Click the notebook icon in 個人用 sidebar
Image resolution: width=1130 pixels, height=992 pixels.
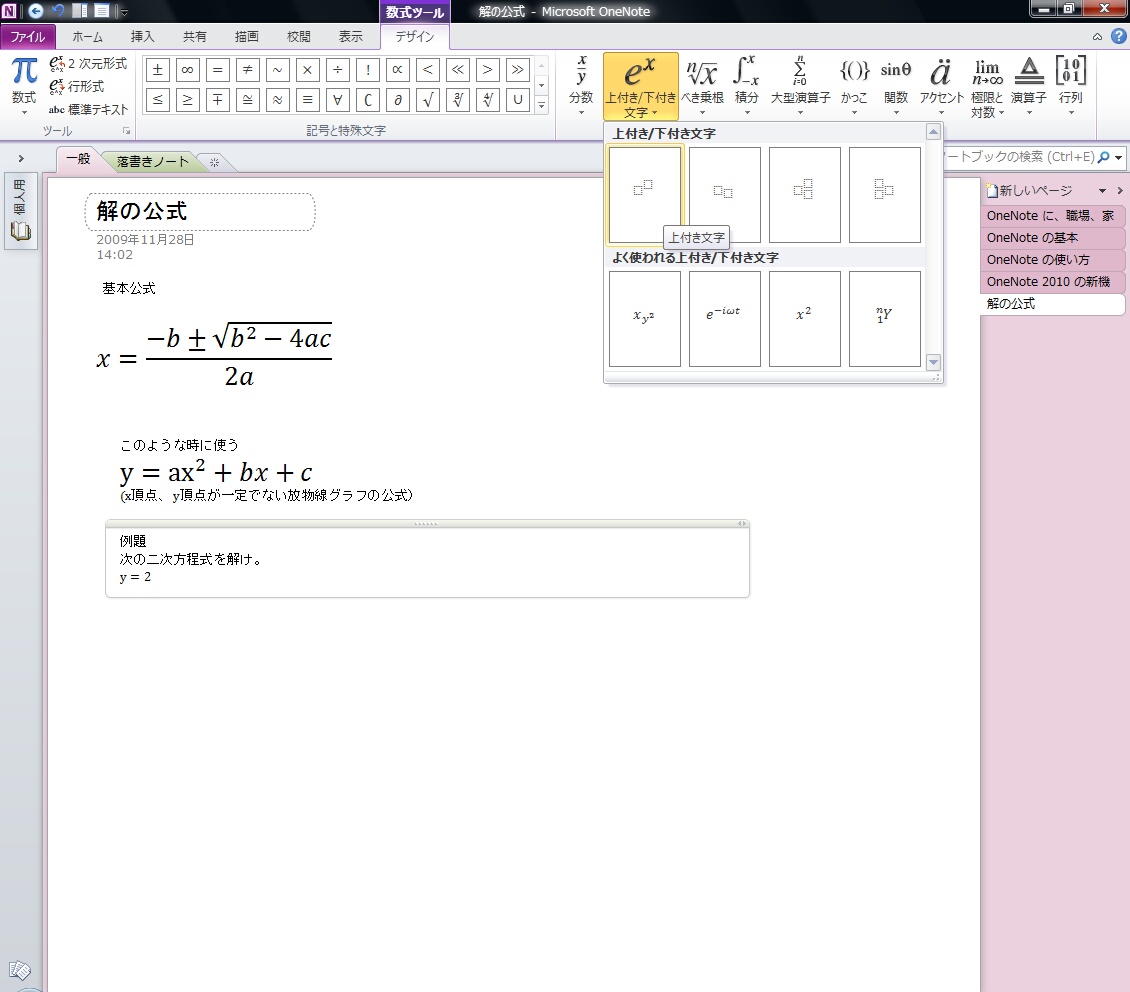(x=20, y=231)
